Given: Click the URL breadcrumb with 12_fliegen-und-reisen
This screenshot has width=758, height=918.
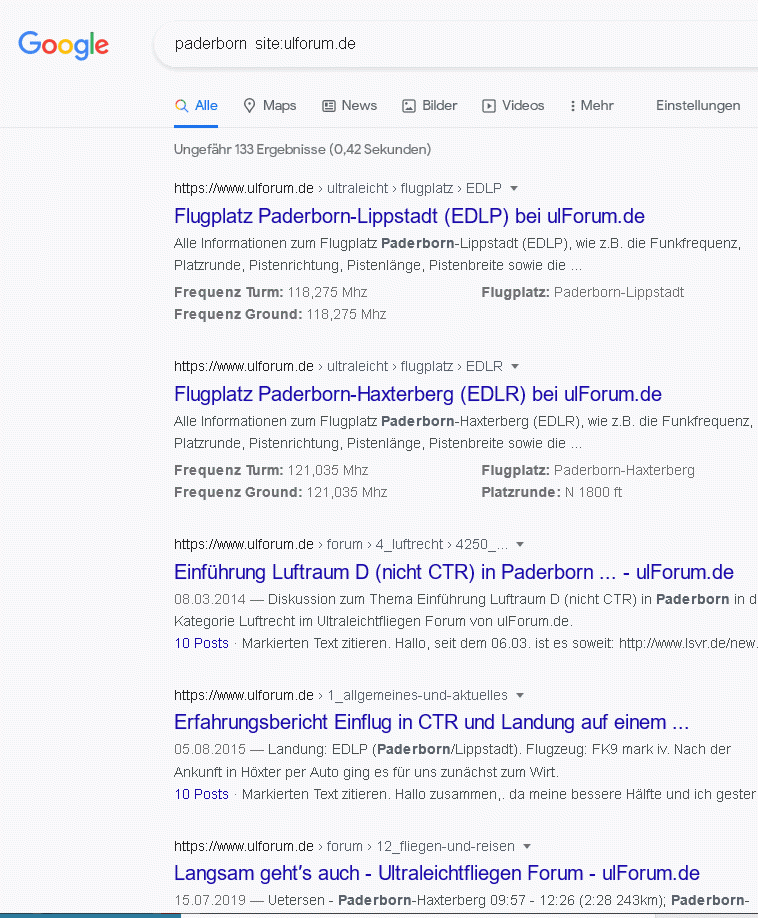Looking at the screenshot, I should click(344, 847).
